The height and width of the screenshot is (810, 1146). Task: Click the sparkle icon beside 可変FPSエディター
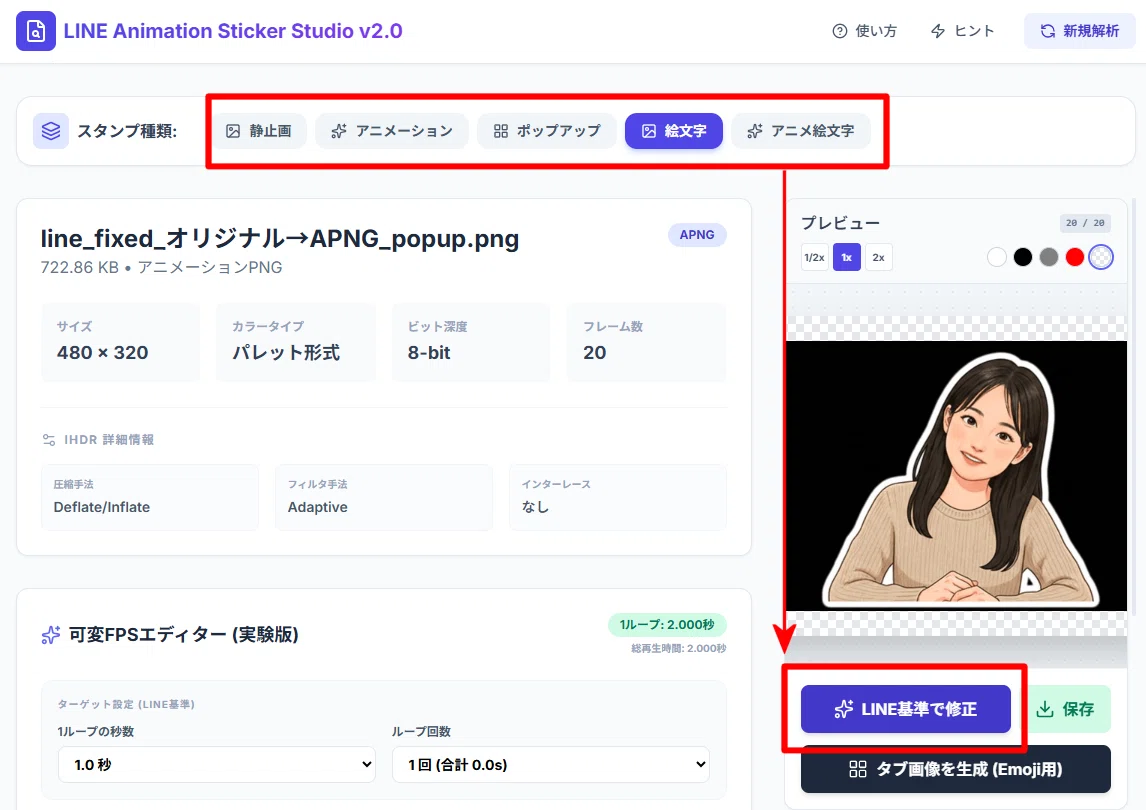(x=50, y=635)
